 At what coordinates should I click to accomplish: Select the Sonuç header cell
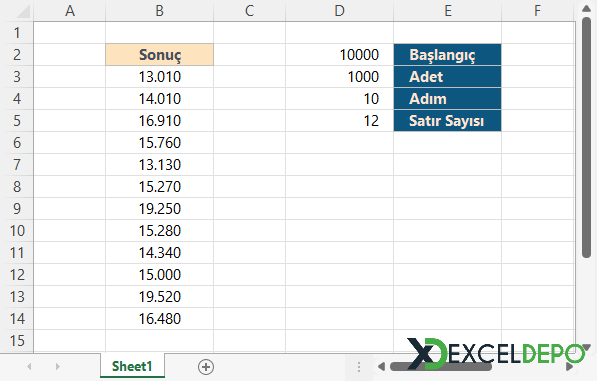tap(160, 55)
